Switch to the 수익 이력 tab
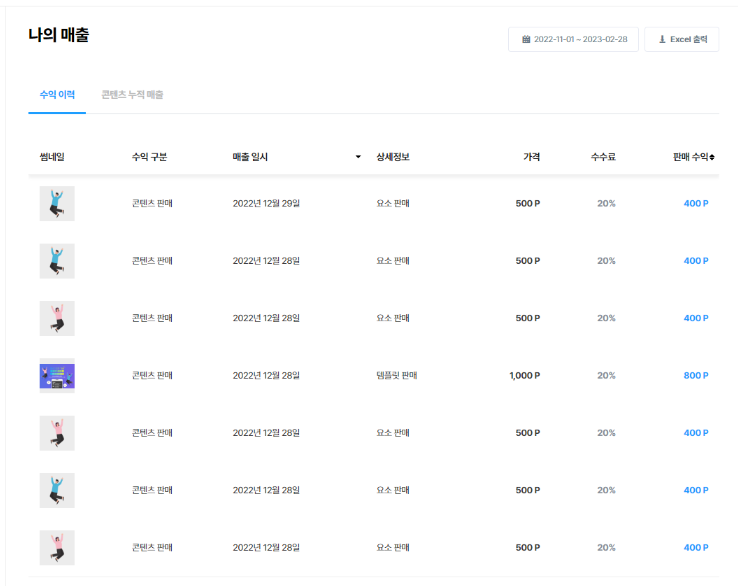The height and width of the screenshot is (586, 738). point(57,95)
